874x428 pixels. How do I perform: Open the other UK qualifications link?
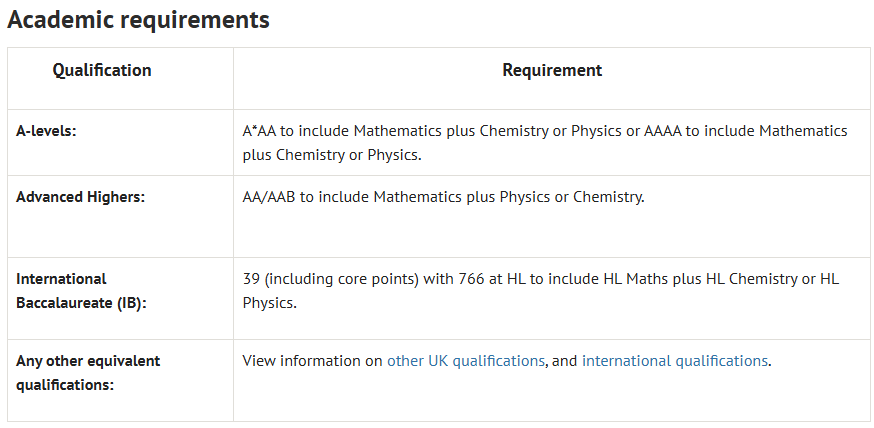pyautogui.click(x=465, y=361)
